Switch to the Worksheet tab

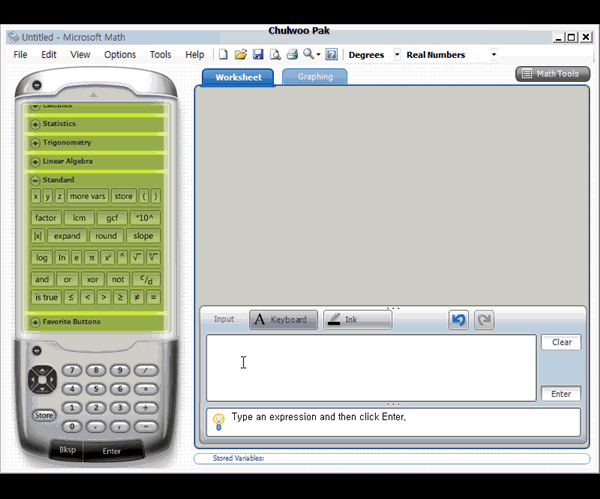pyautogui.click(x=238, y=77)
